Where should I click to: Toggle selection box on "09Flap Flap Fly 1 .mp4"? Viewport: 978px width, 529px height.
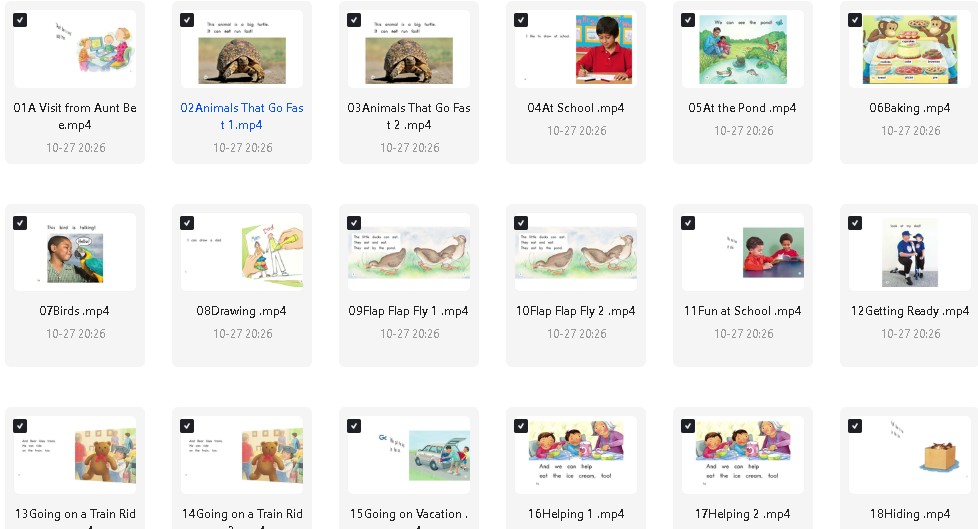354,223
